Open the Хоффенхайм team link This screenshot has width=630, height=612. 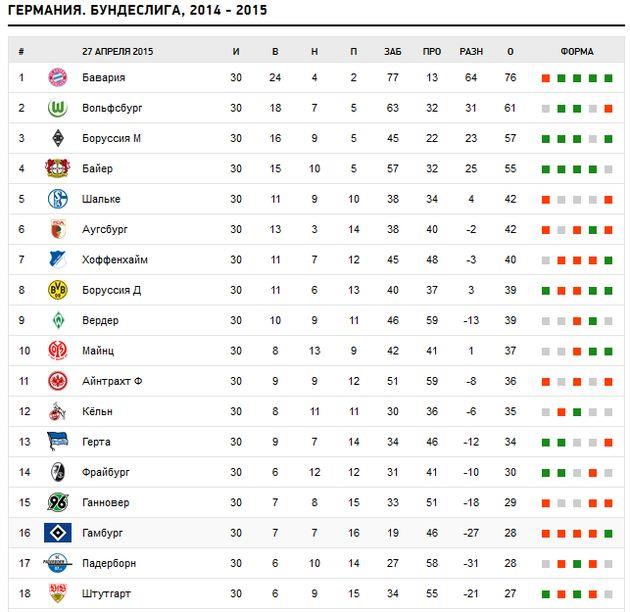(115, 260)
